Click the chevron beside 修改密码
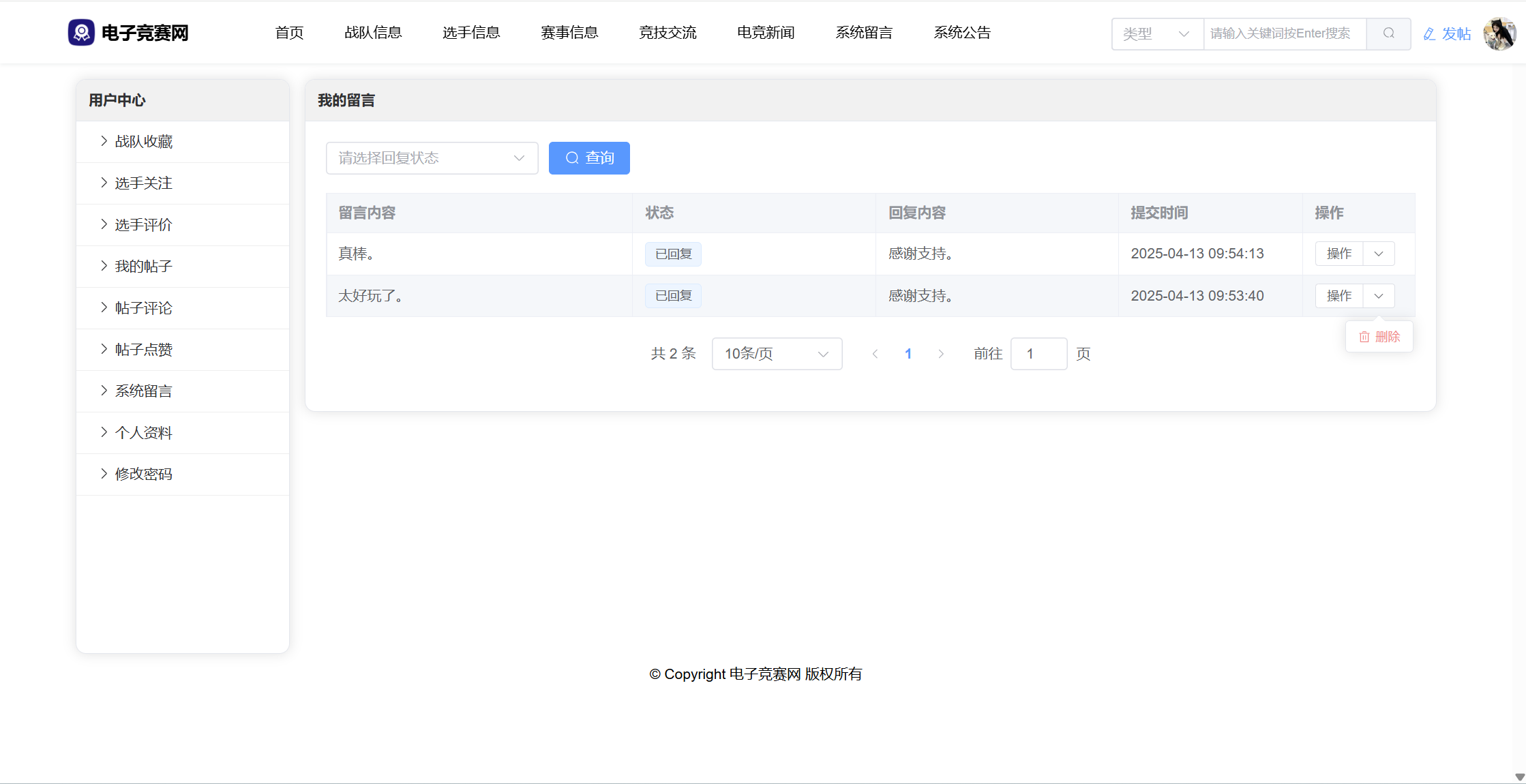The image size is (1526, 784). (x=104, y=474)
